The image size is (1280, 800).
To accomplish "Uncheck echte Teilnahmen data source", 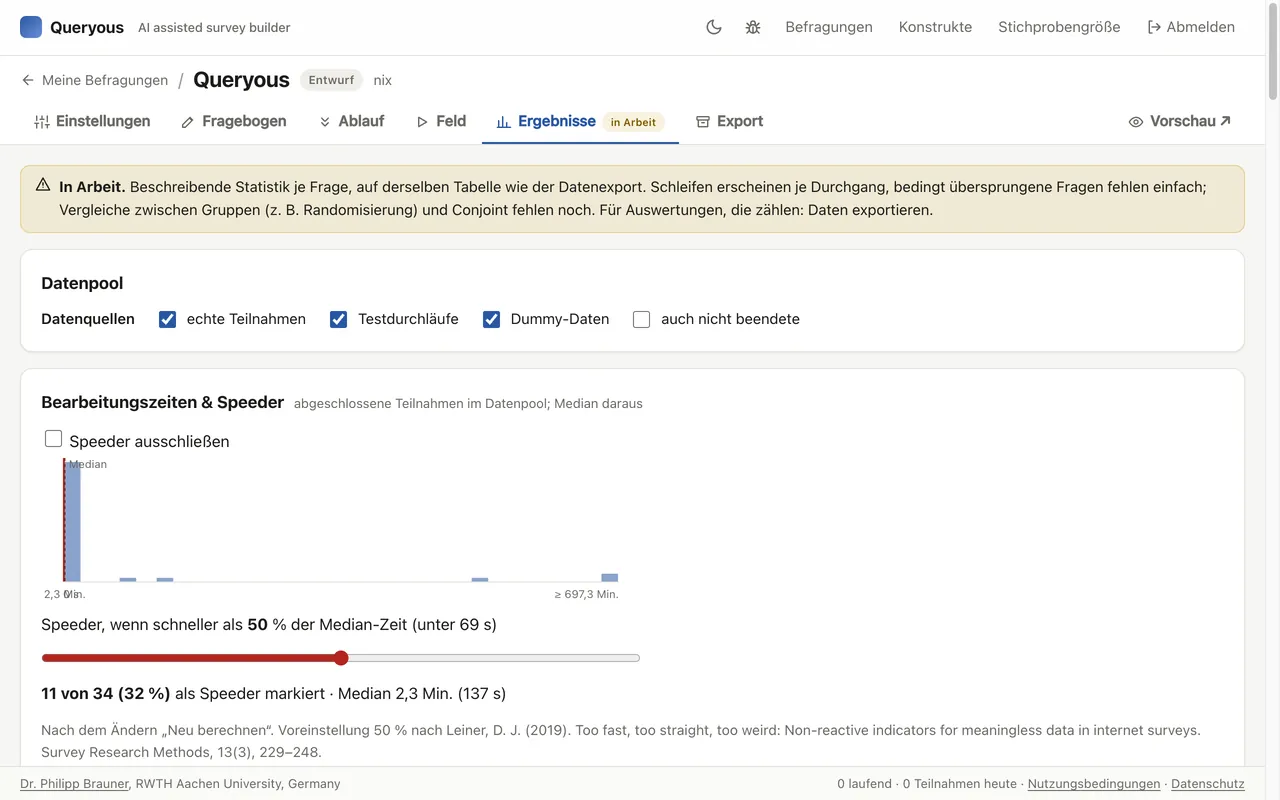I will click(x=168, y=319).
